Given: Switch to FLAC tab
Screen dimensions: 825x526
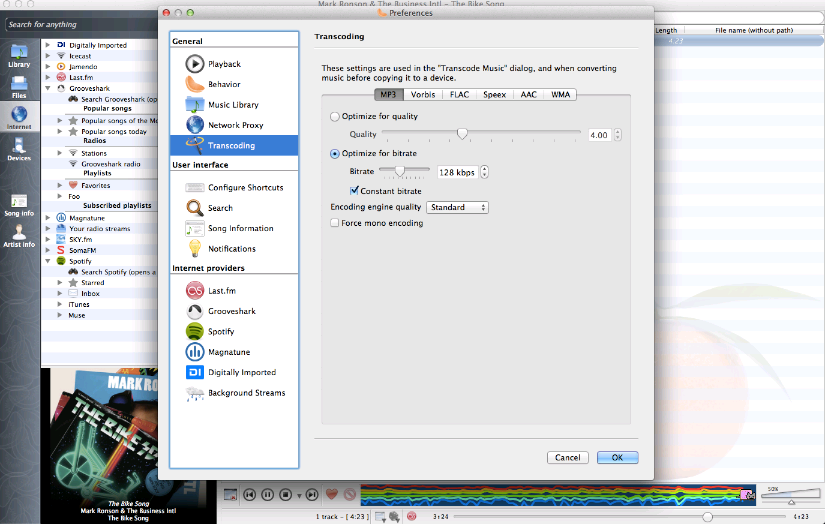Looking at the screenshot, I should pos(459,95).
